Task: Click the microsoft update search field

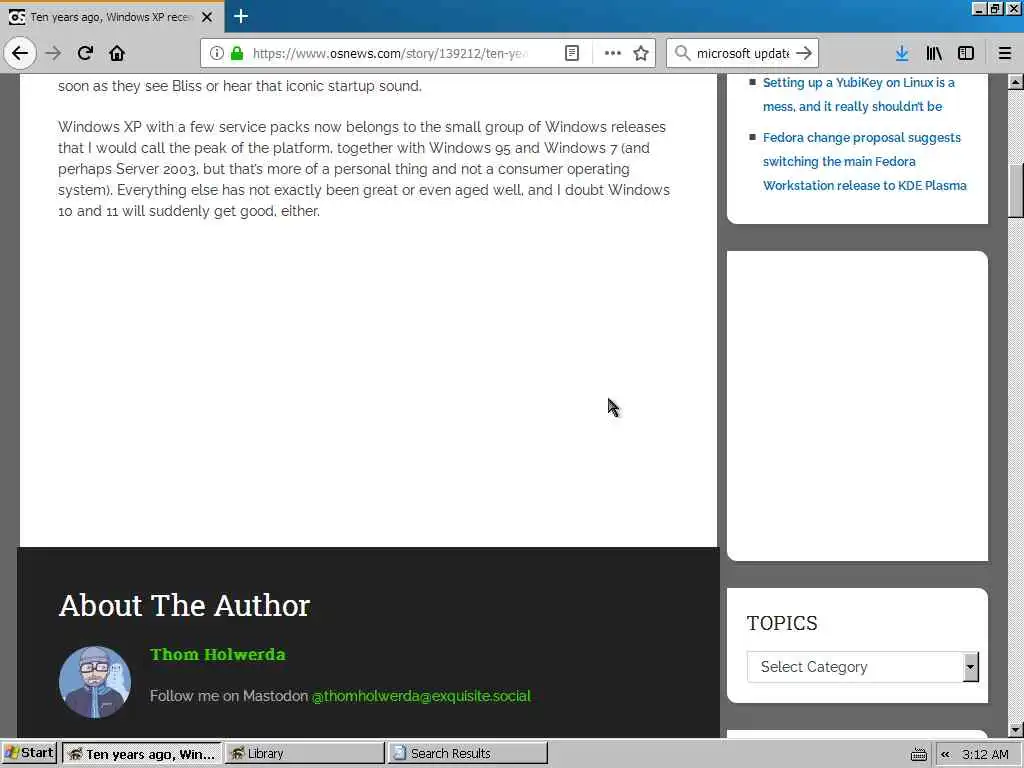Action: (x=743, y=53)
